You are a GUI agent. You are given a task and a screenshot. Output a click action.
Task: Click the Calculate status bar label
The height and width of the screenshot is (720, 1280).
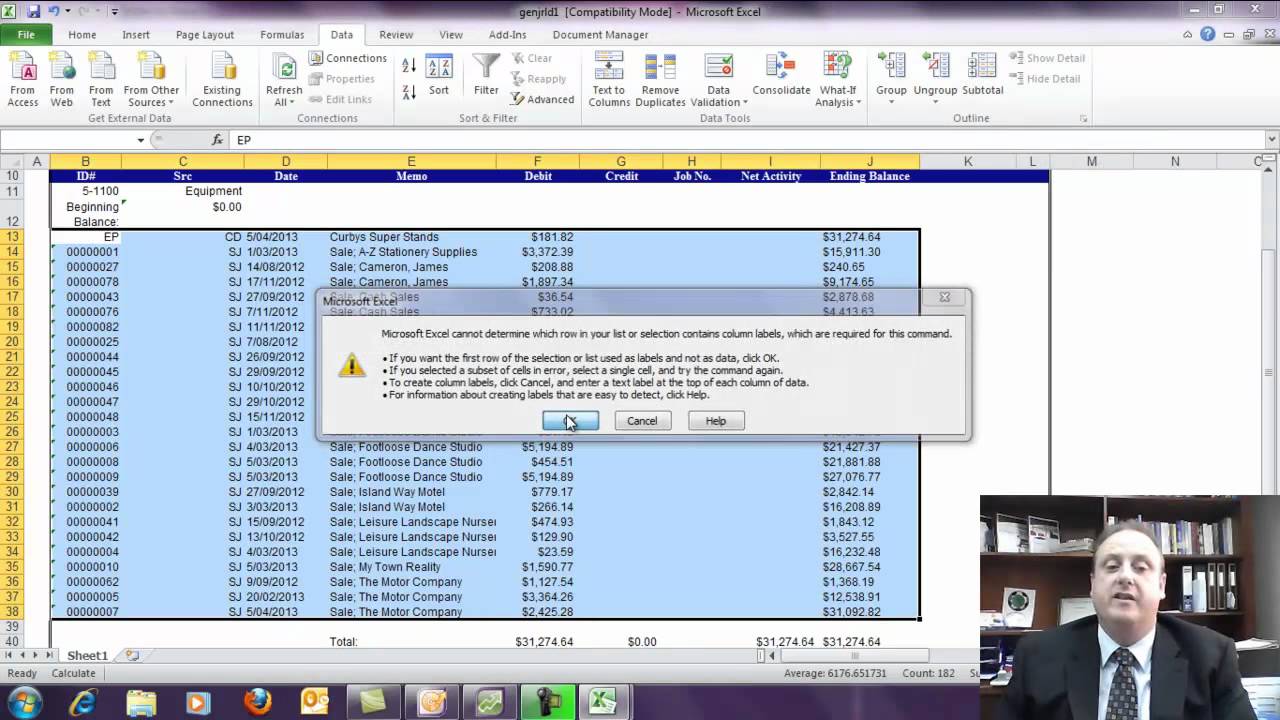coord(73,673)
